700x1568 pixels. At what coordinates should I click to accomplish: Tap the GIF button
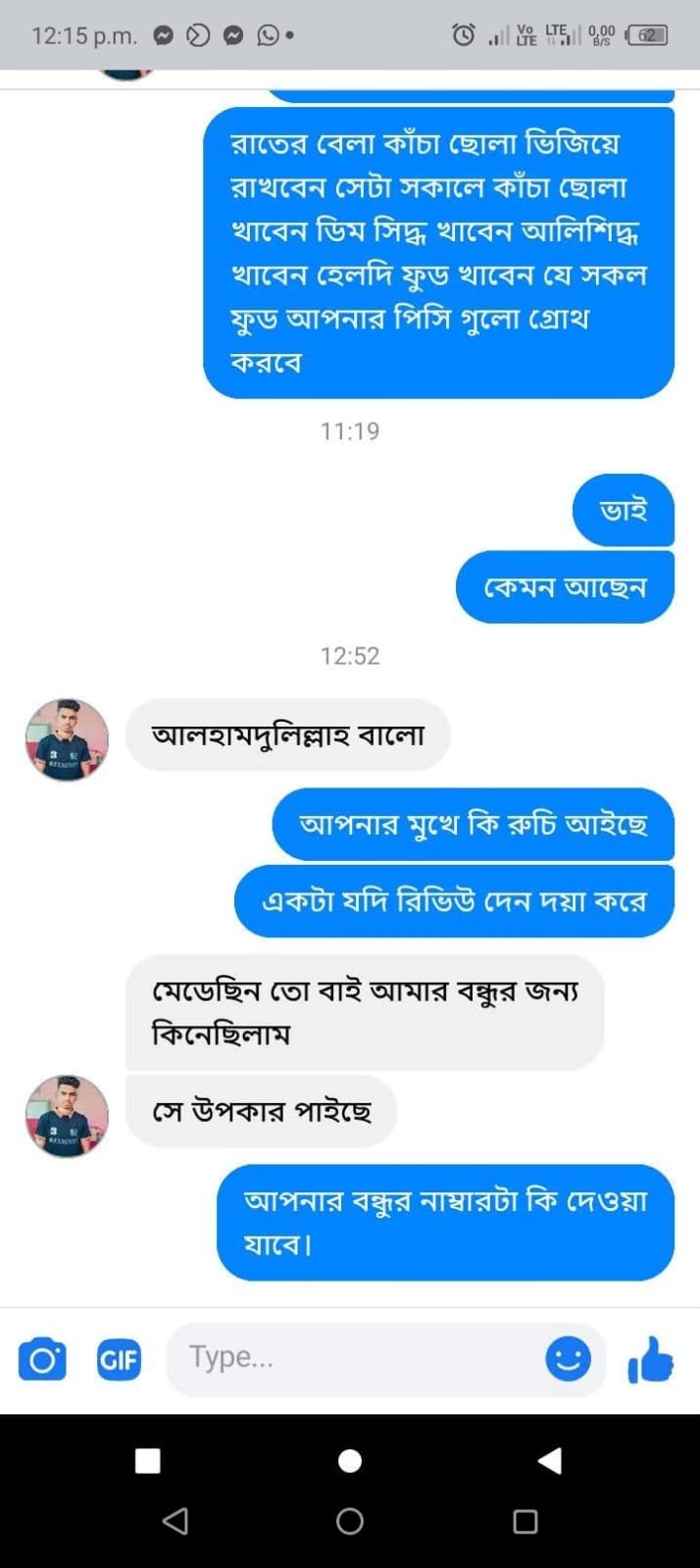(119, 1359)
